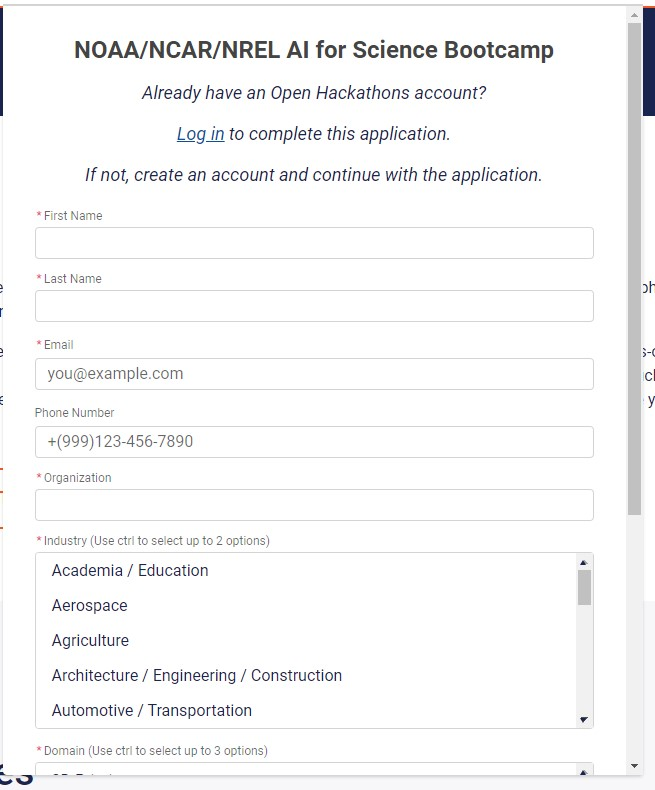
Task: Select the Email input box
Action: click(314, 374)
